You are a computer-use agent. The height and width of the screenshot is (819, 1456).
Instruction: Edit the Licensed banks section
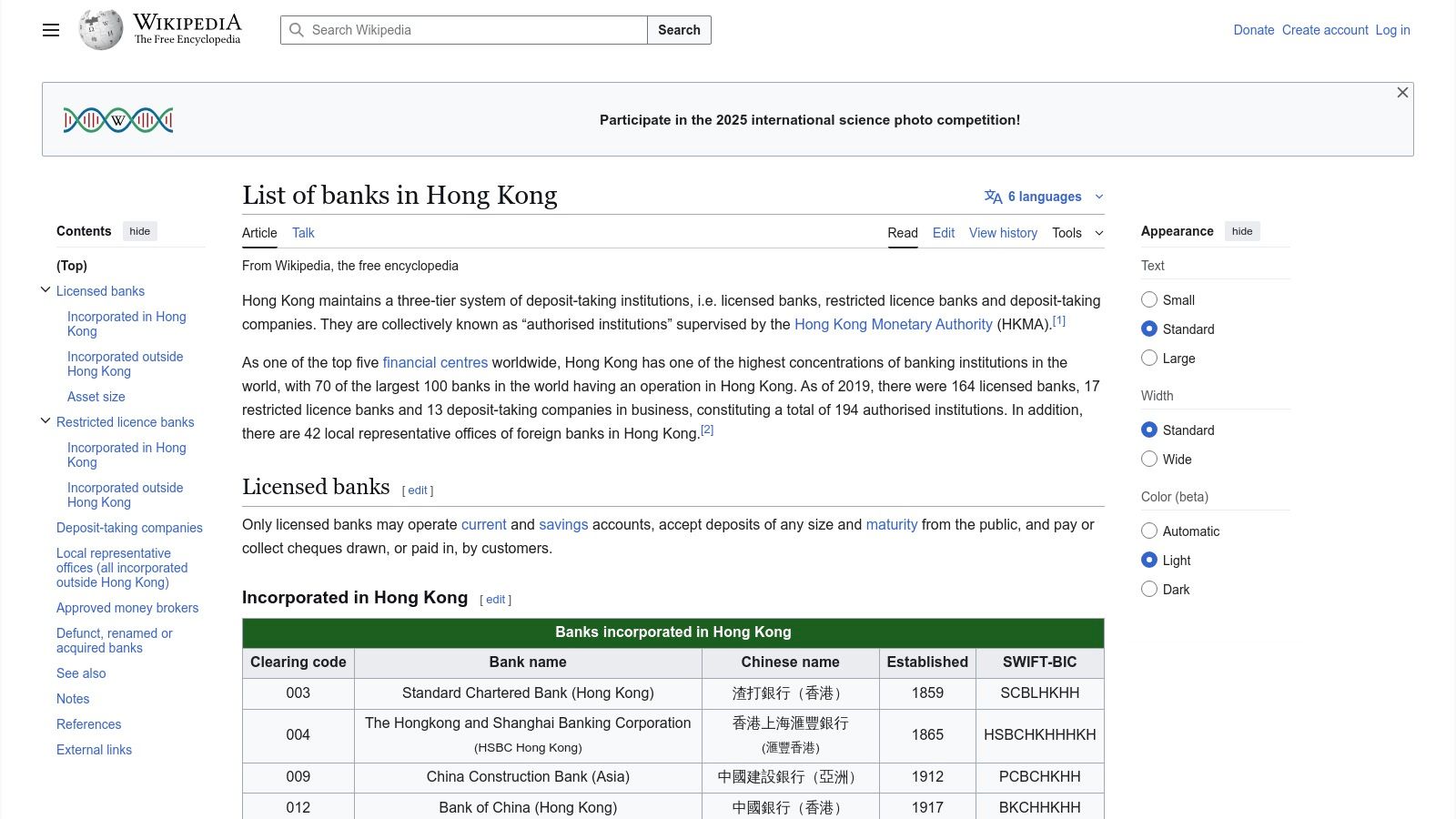pyautogui.click(x=418, y=490)
